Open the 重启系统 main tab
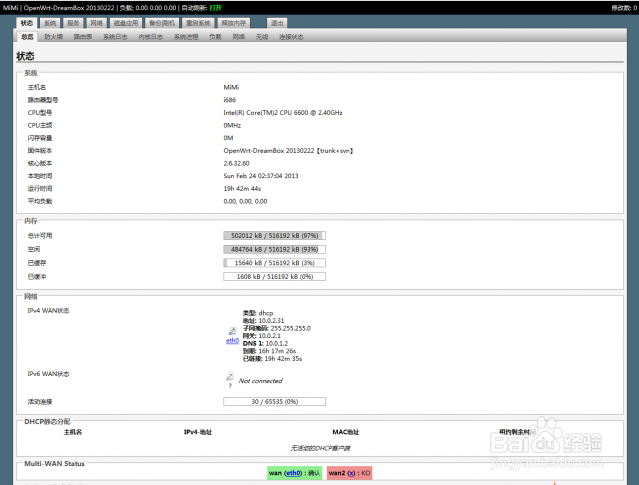The width and height of the screenshot is (639, 485). [x=198, y=23]
